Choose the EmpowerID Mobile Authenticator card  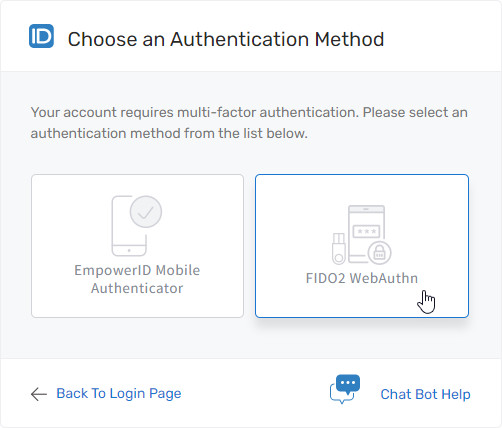click(x=137, y=246)
